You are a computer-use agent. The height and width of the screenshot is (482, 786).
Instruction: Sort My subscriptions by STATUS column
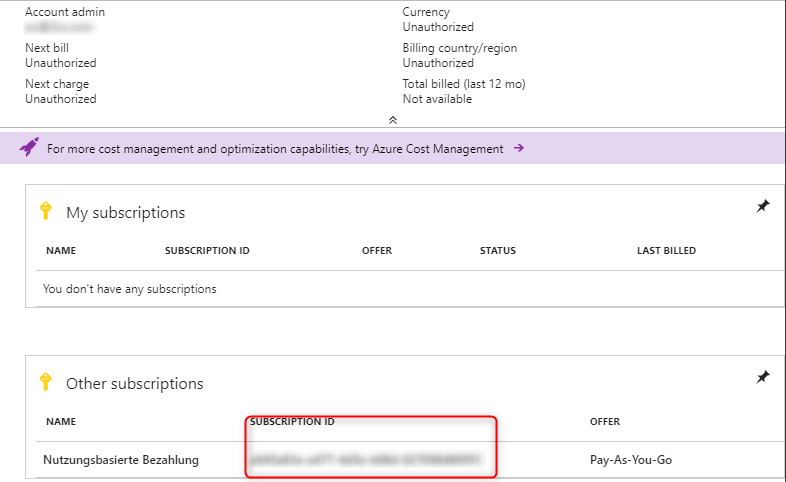pyautogui.click(x=498, y=251)
